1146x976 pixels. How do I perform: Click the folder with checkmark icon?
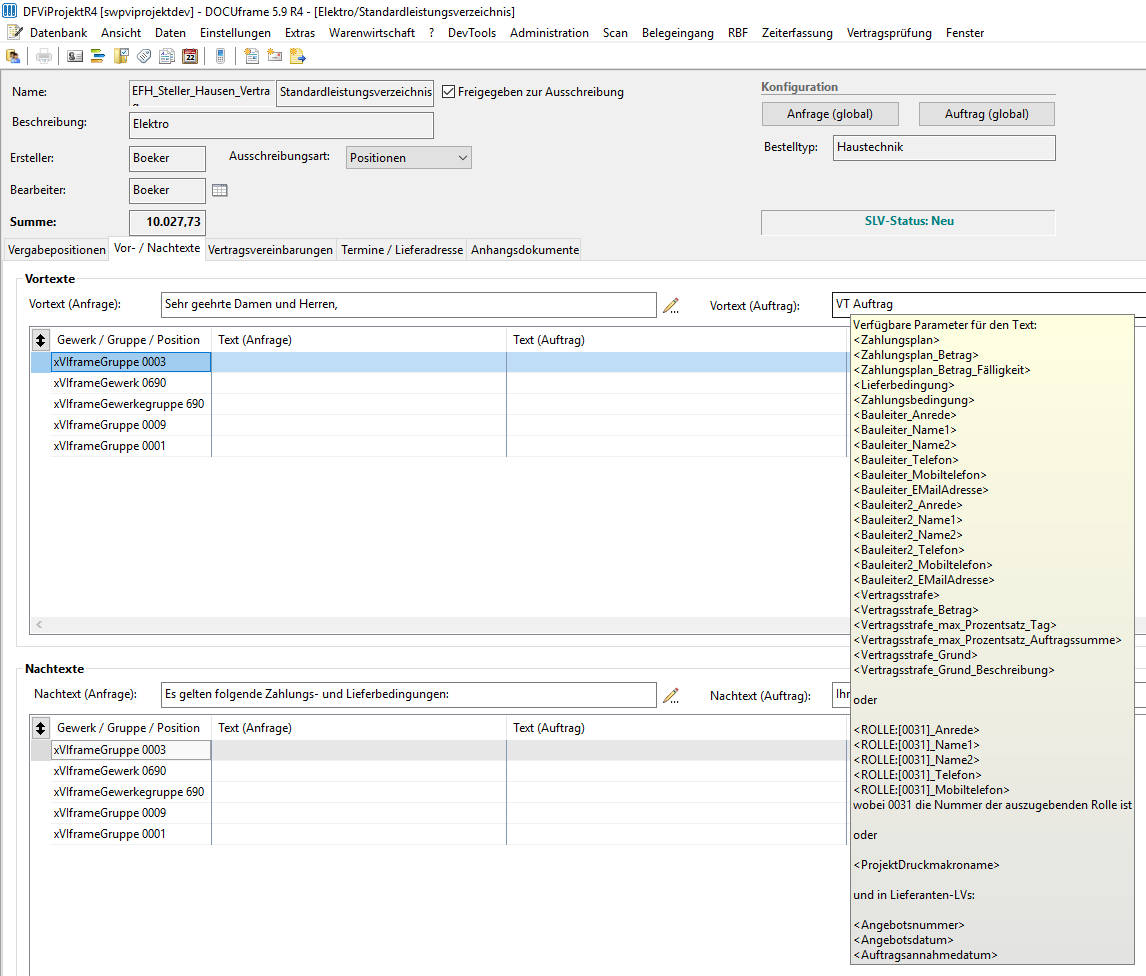pyautogui.click(x=121, y=56)
